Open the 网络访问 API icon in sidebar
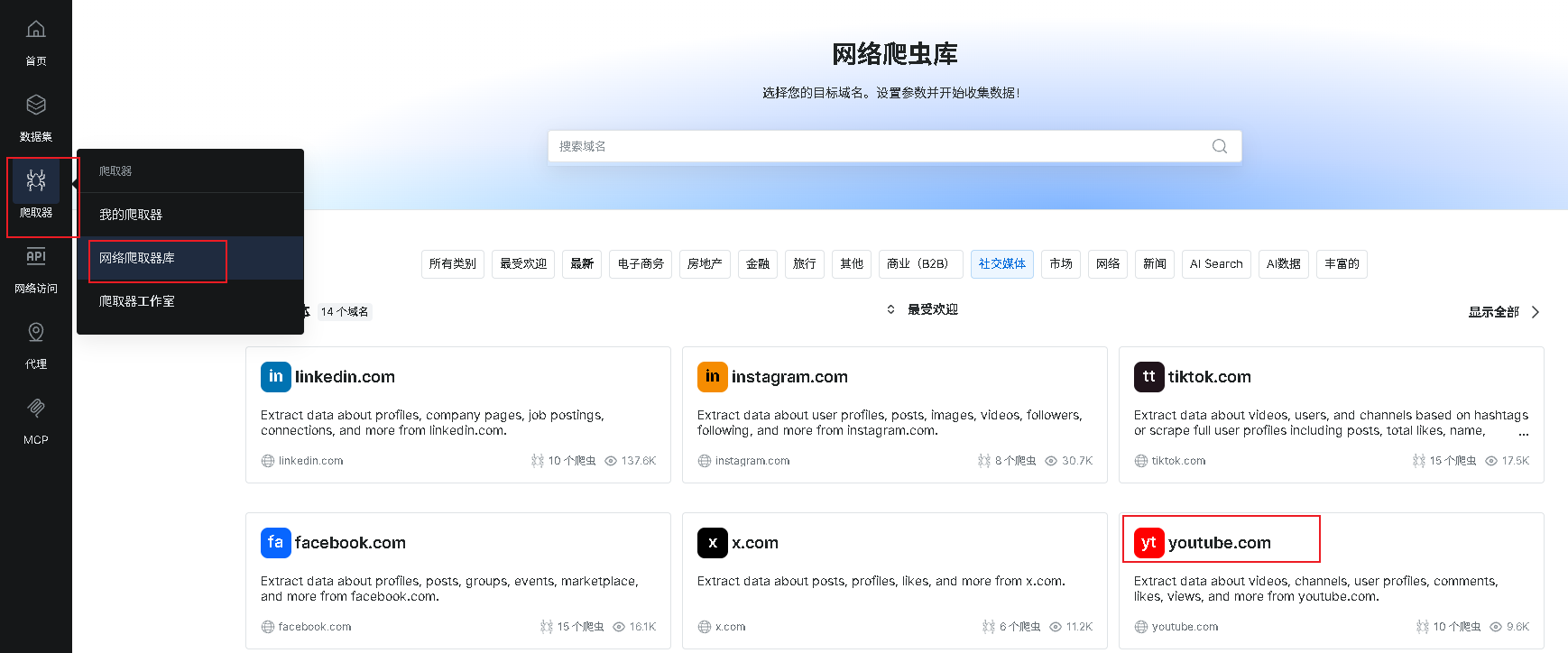 tap(36, 256)
